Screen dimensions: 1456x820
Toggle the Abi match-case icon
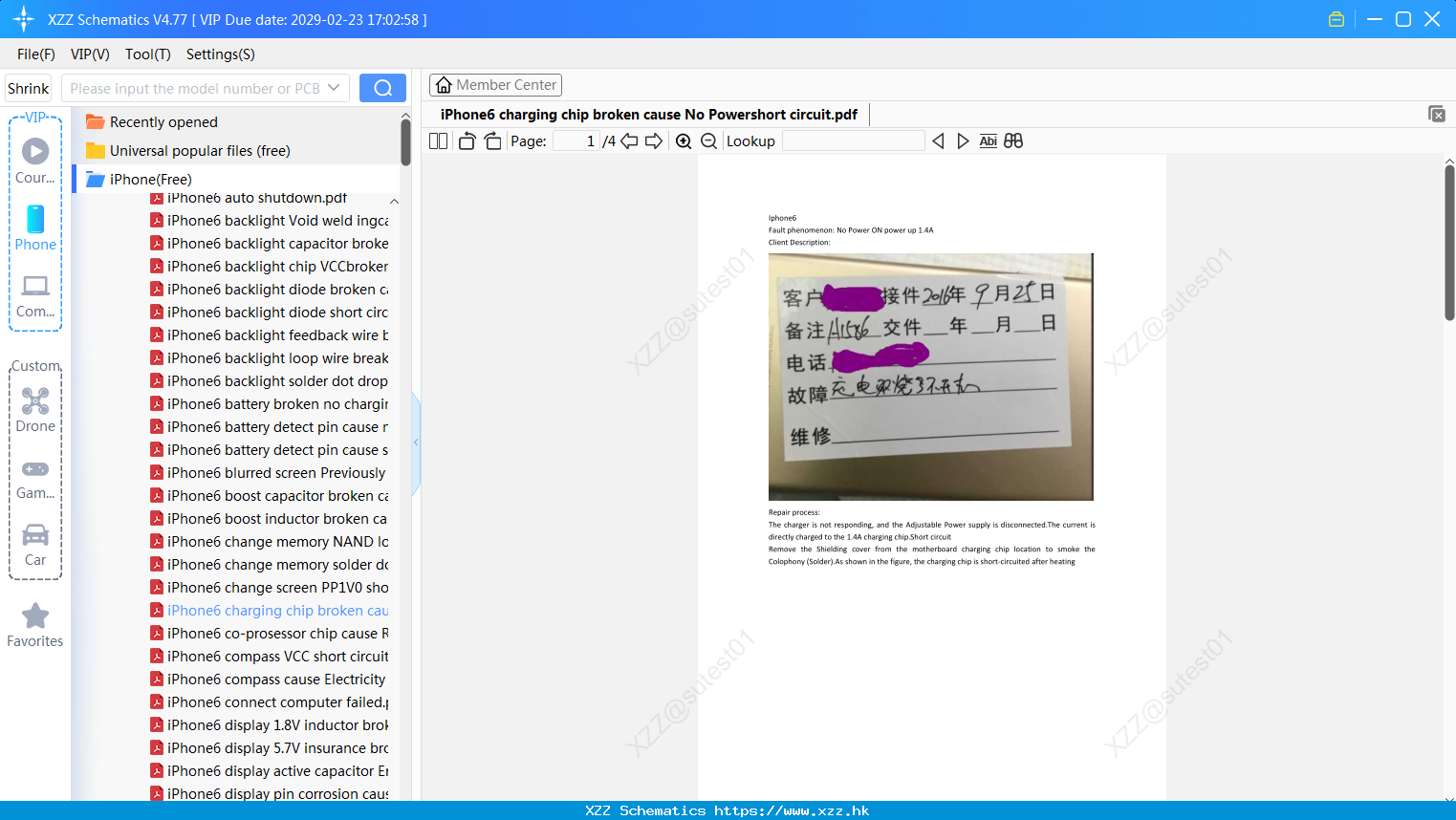pyautogui.click(x=989, y=141)
